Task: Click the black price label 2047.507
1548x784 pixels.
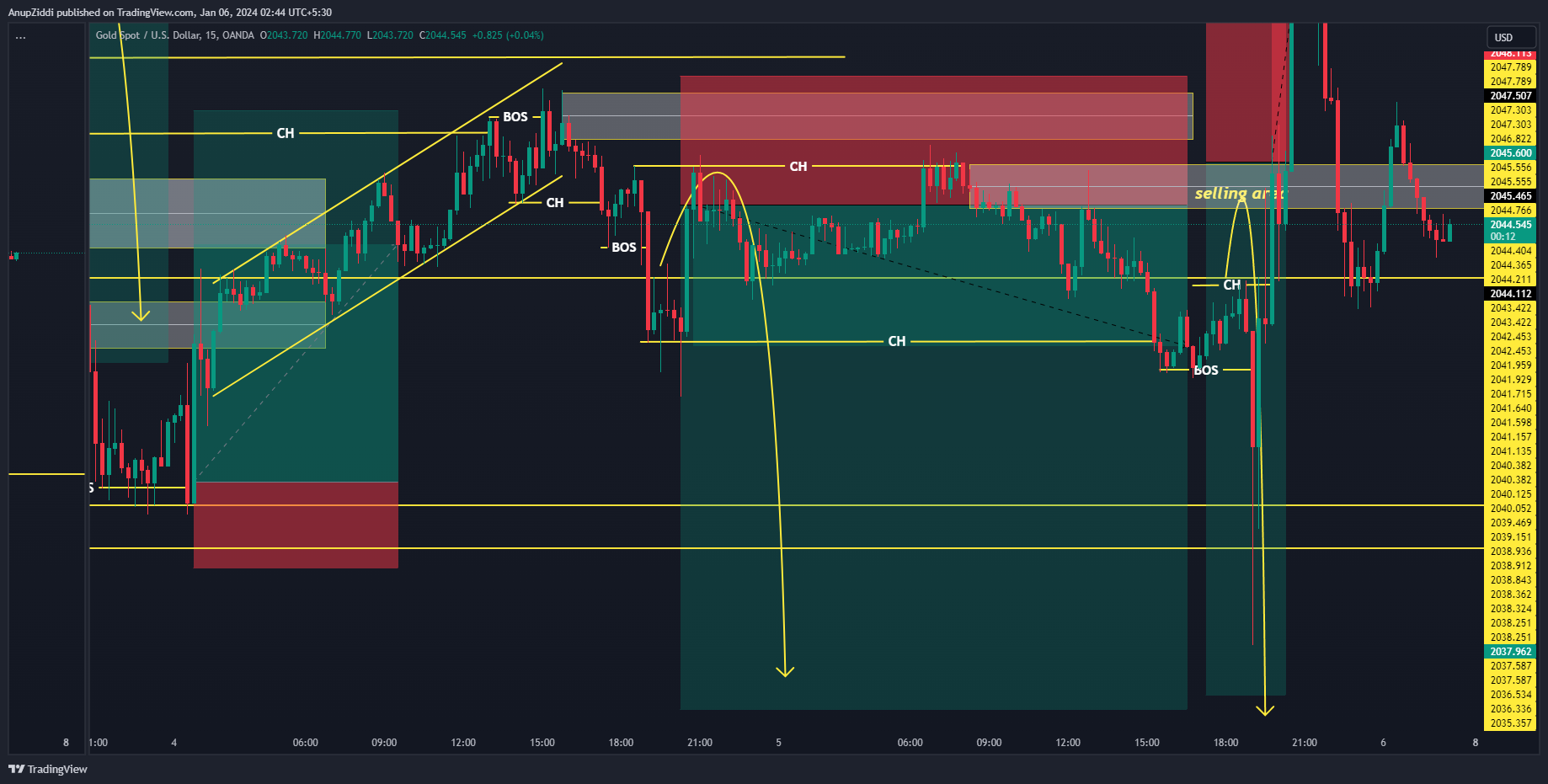Action: point(1511,96)
